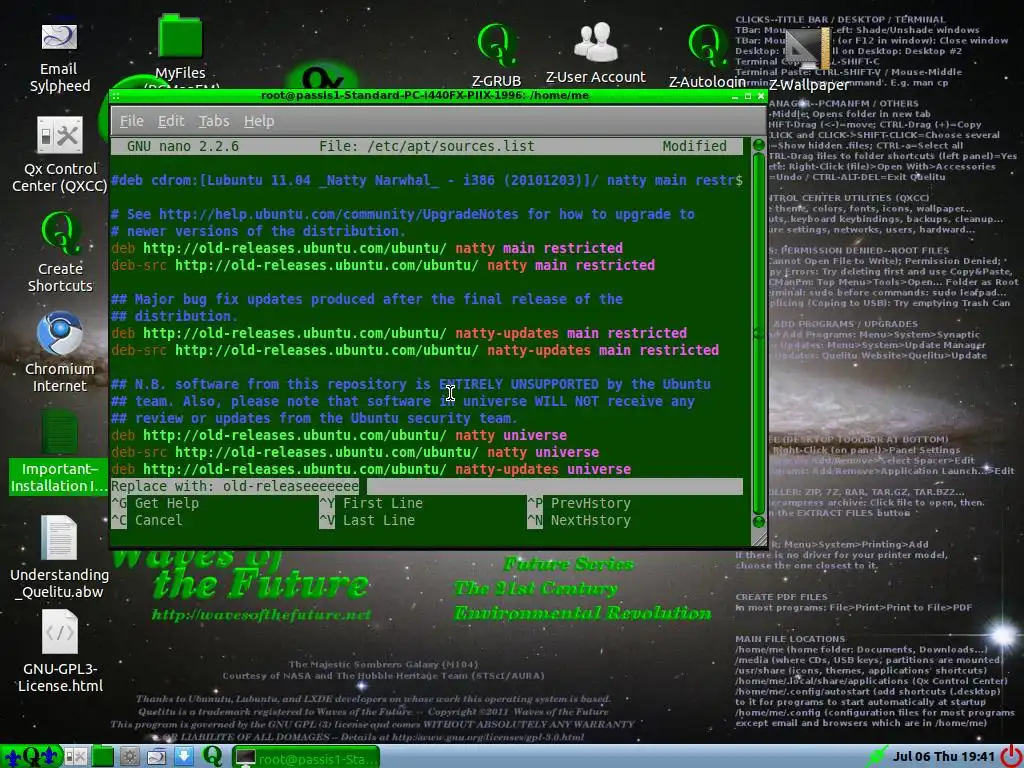
Task: Click the terminal scrollbar's bottom round arrow button
Action: coord(759,521)
